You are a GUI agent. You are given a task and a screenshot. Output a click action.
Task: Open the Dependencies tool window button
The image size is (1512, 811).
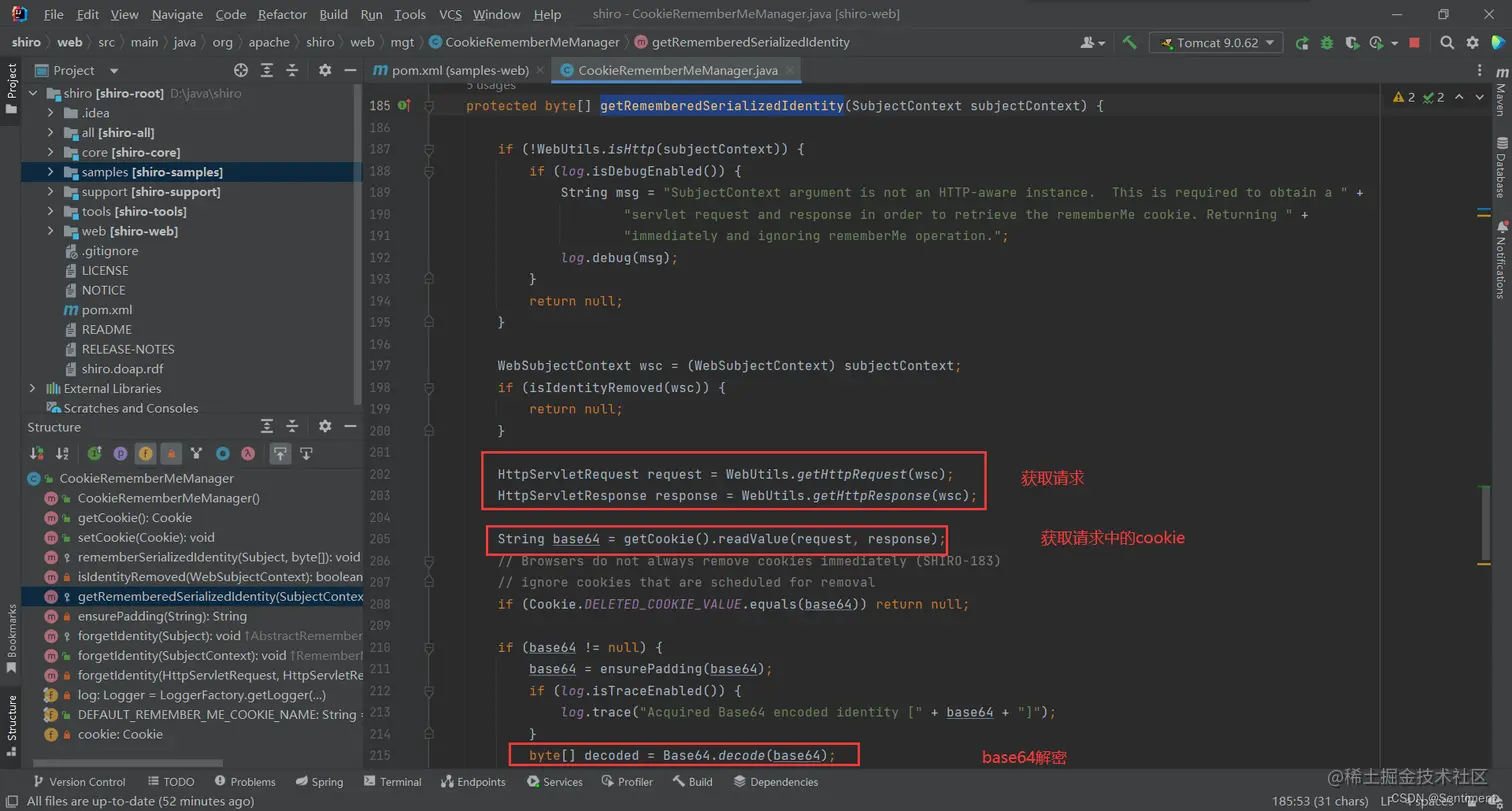(775, 782)
